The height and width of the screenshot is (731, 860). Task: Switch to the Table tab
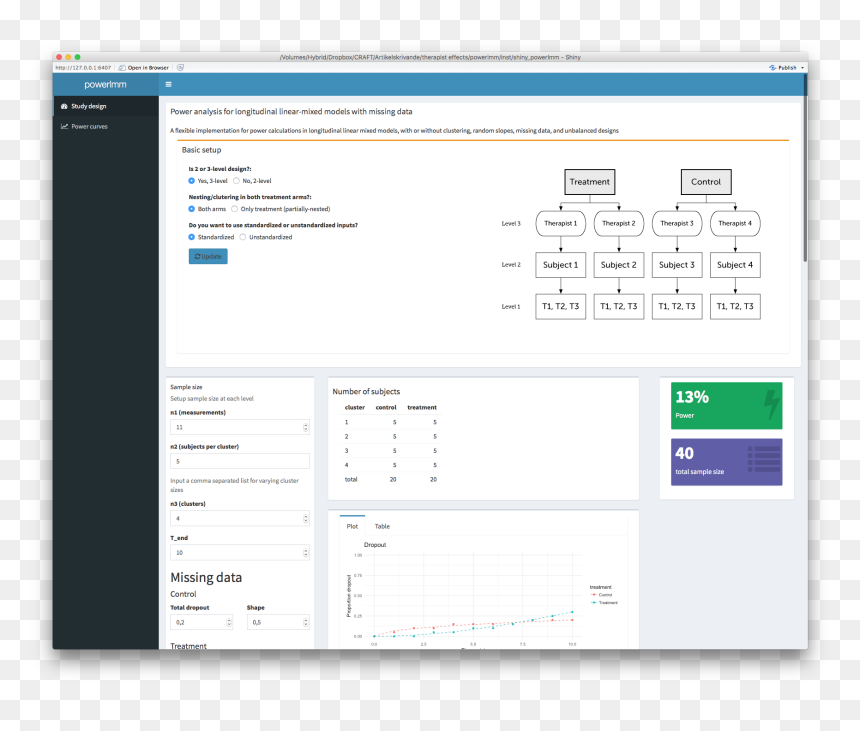382,526
